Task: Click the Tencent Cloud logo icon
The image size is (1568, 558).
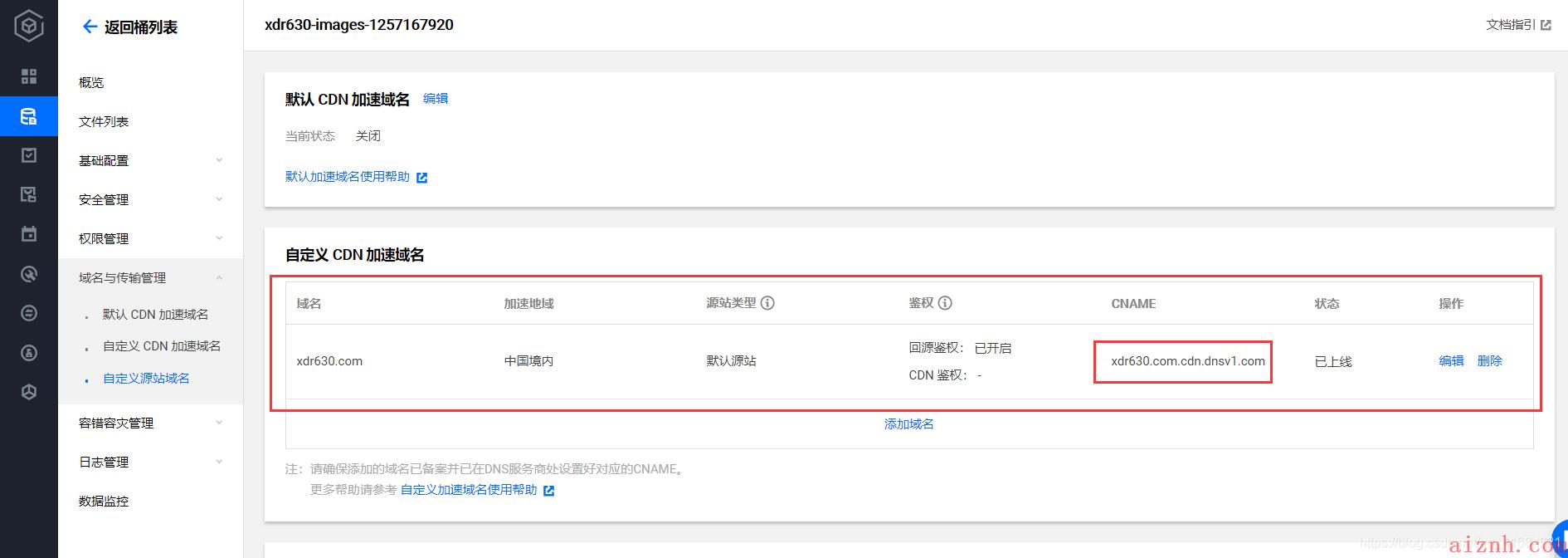Action: click(x=29, y=26)
